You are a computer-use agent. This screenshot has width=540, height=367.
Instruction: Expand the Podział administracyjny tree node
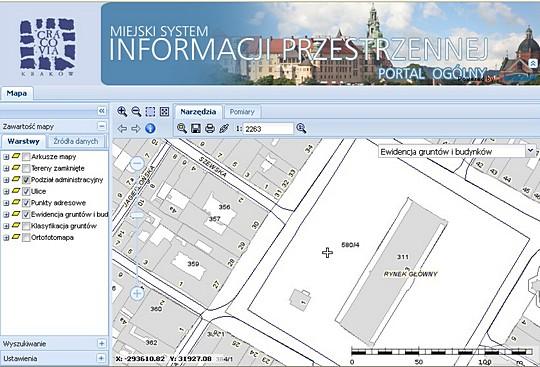(x=6, y=180)
